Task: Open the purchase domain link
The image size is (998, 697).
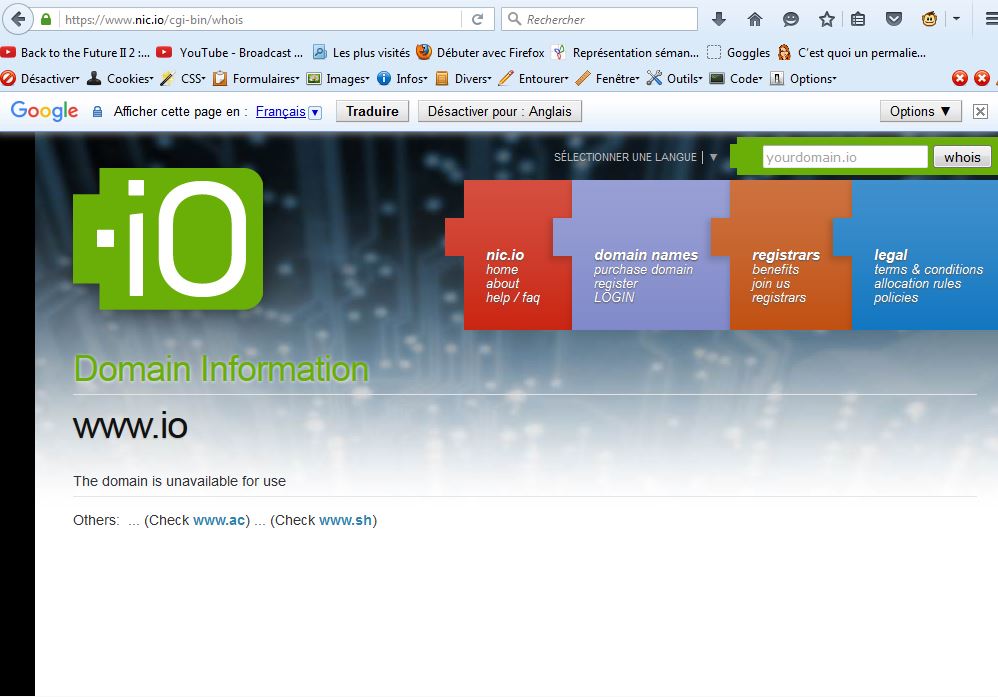Action: tap(643, 270)
